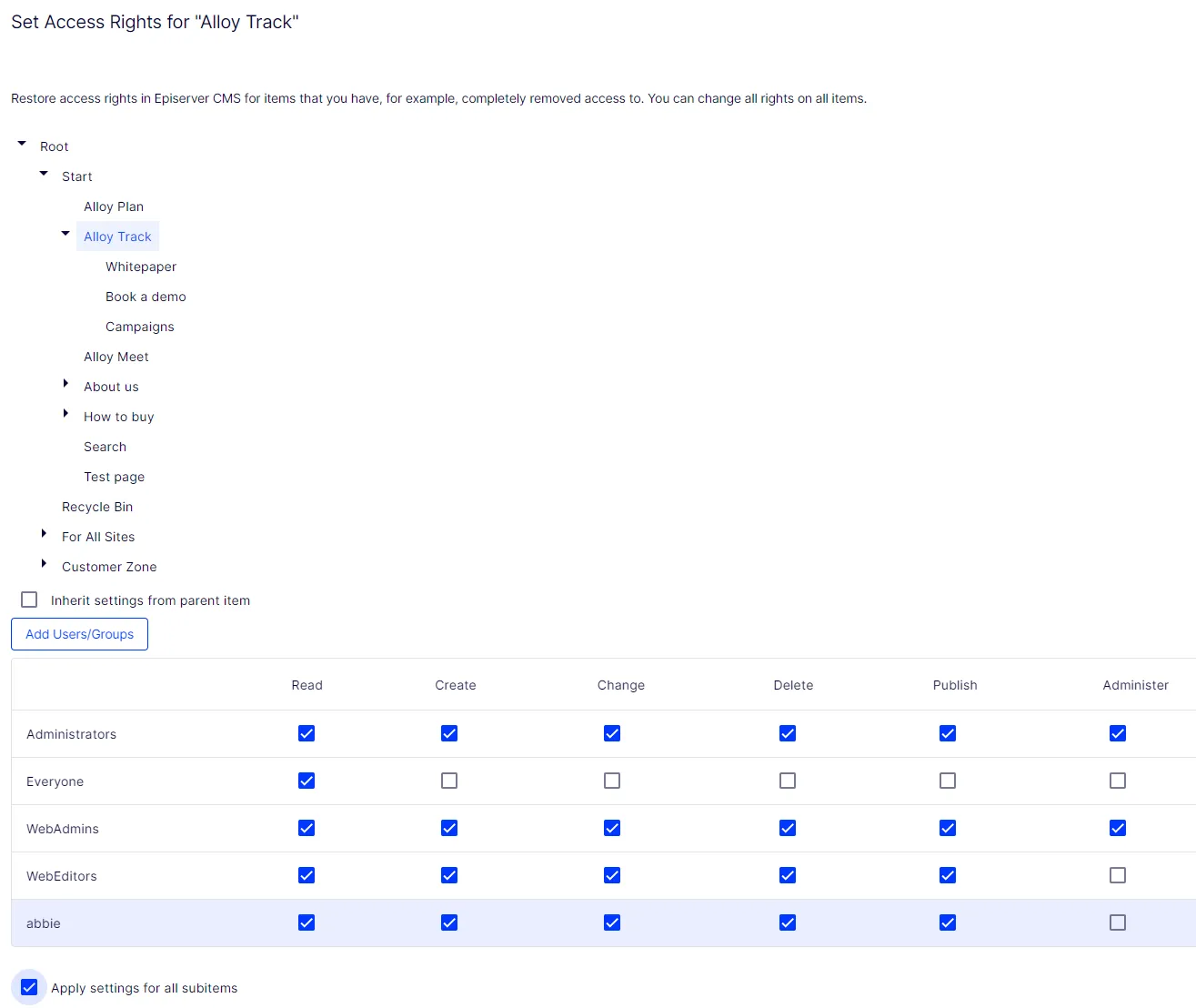The height and width of the screenshot is (1008, 1196).
Task: Click the Everyone group name
Action: [55, 781]
